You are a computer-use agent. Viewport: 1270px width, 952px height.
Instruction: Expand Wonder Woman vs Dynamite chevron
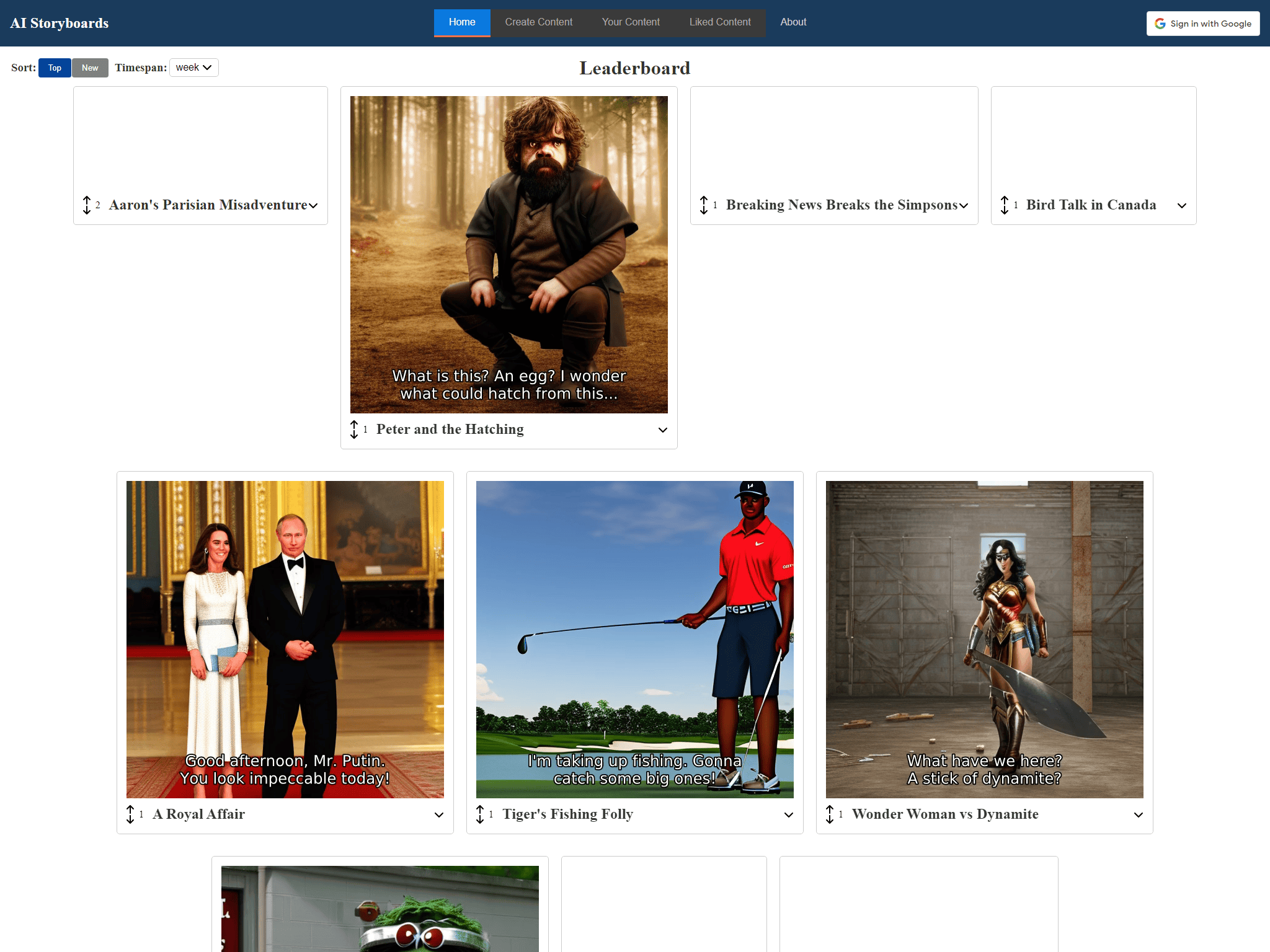[1139, 815]
